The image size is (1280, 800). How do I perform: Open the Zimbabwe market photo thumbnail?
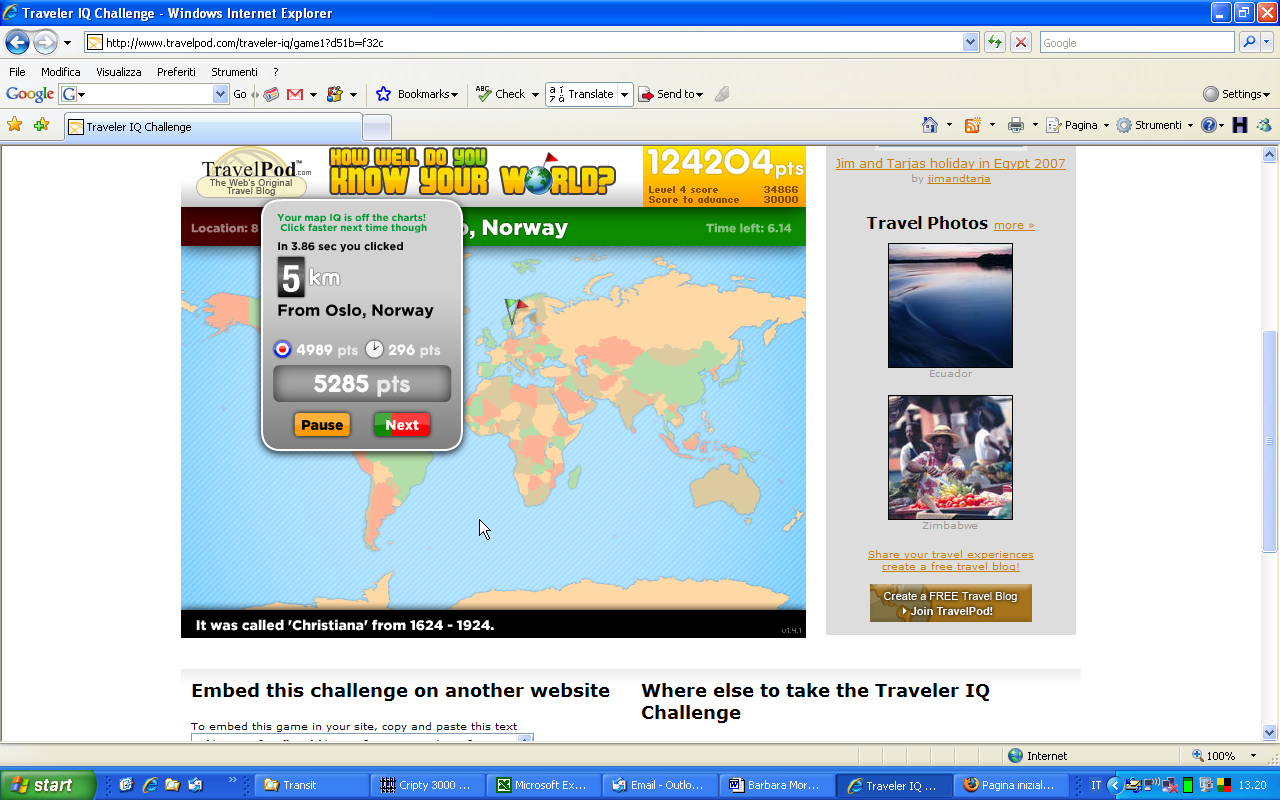pyautogui.click(x=950, y=457)
